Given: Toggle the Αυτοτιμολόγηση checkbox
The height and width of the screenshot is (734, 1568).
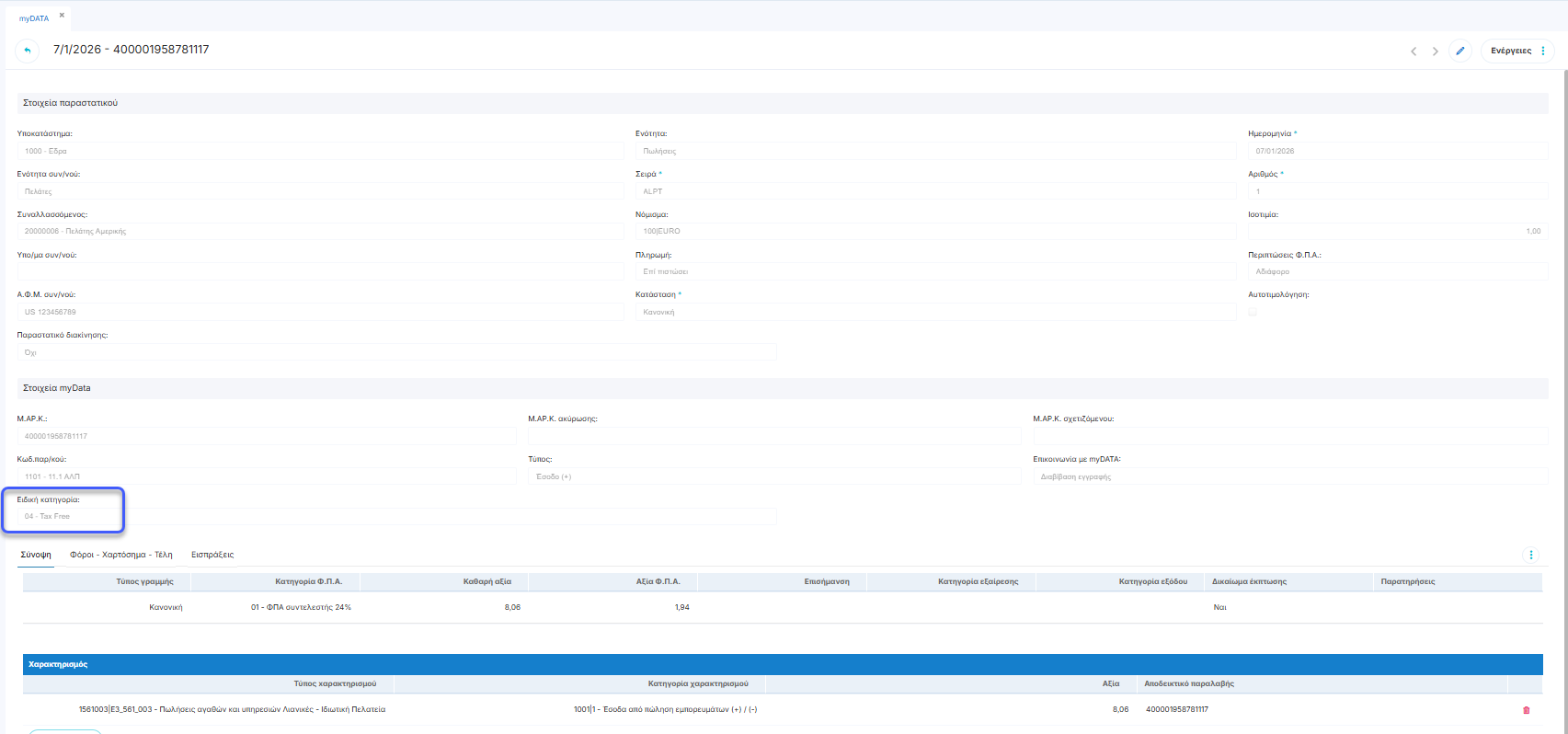Looking at the screenshot, I should pyautogui.click(x=1253, y=312).
